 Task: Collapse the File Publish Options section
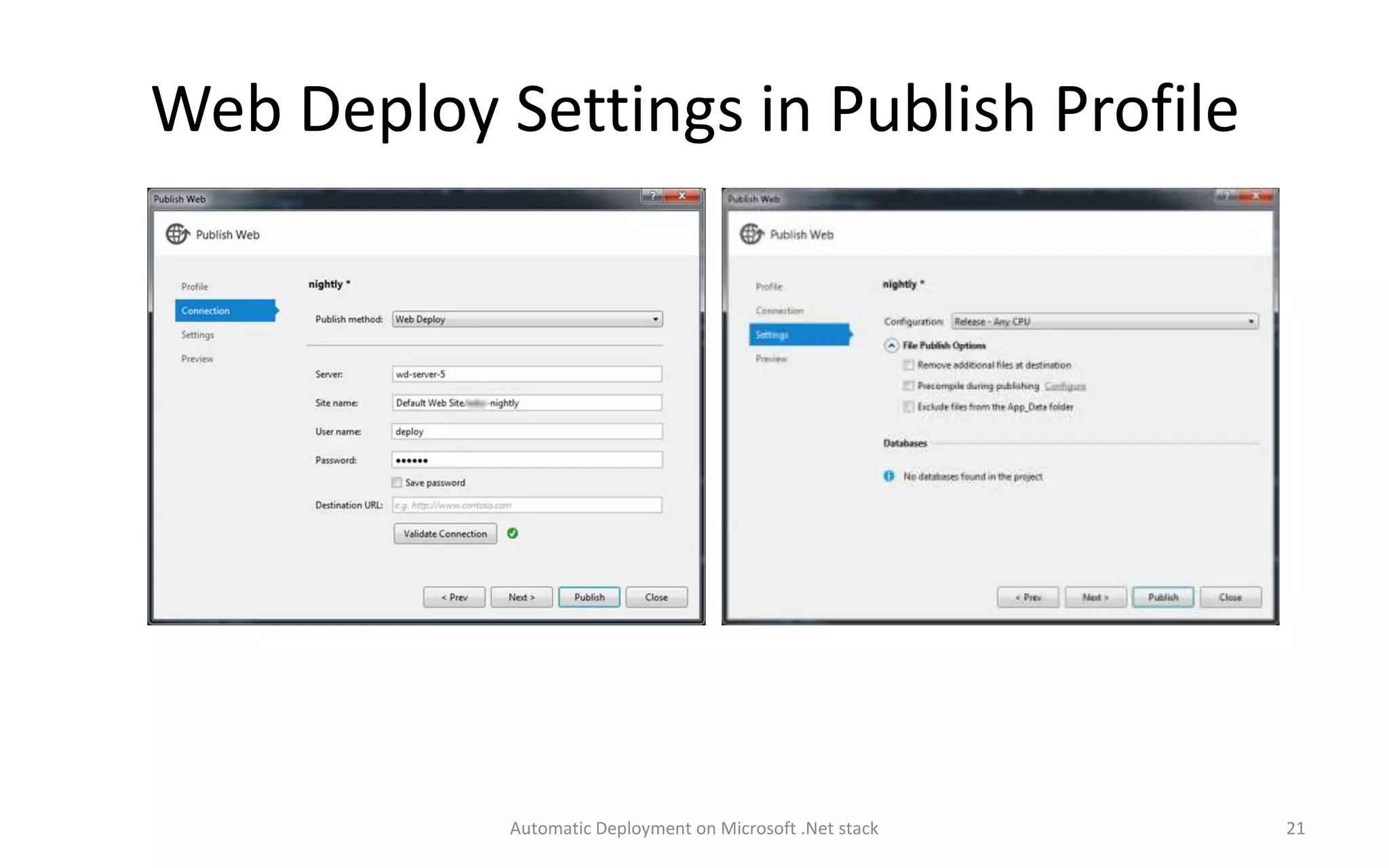(x=891, y=346)
